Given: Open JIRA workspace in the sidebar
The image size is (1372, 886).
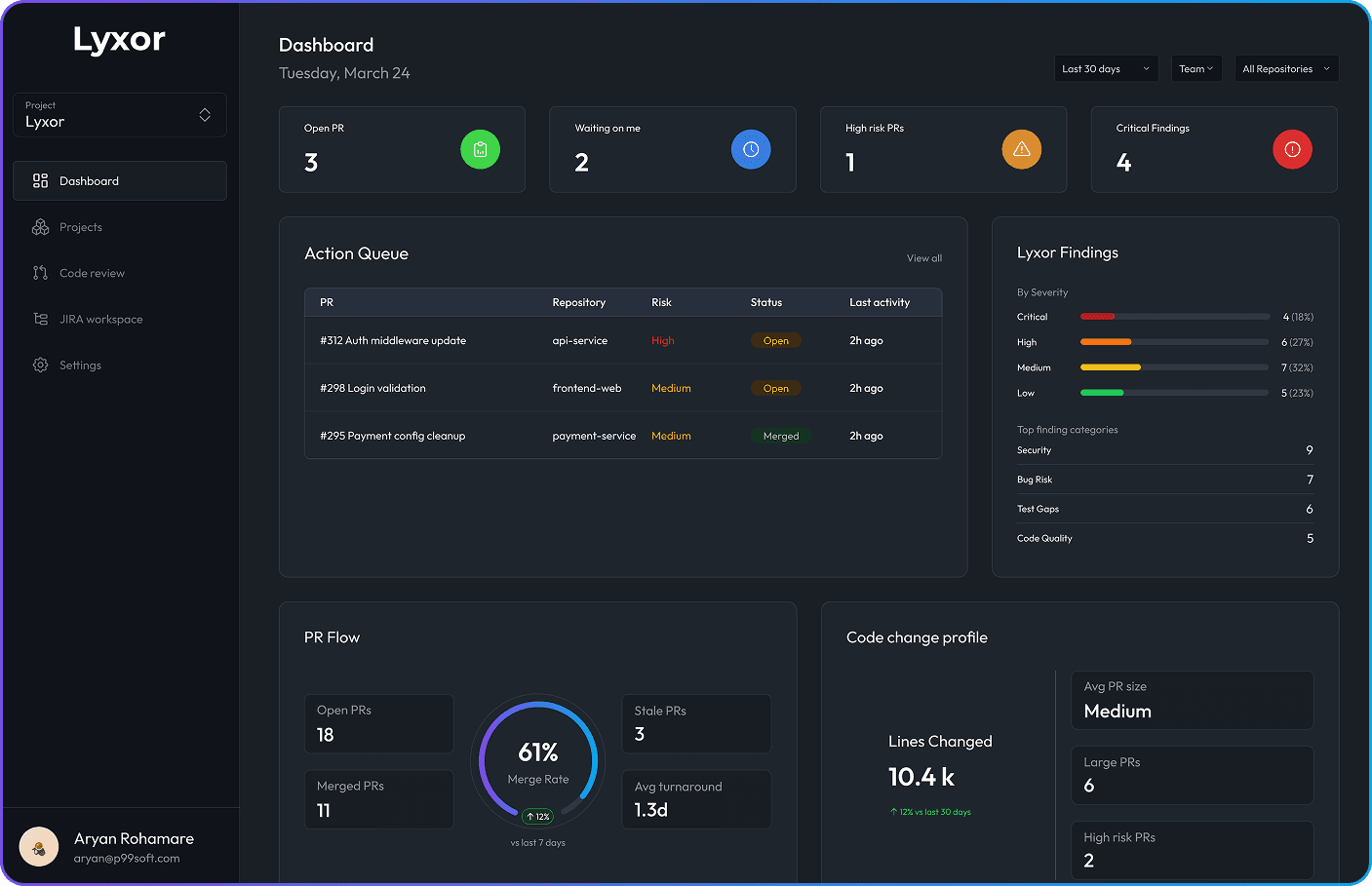Looking at the screenshot, I should pyautogui.click(x=120, y=319).
